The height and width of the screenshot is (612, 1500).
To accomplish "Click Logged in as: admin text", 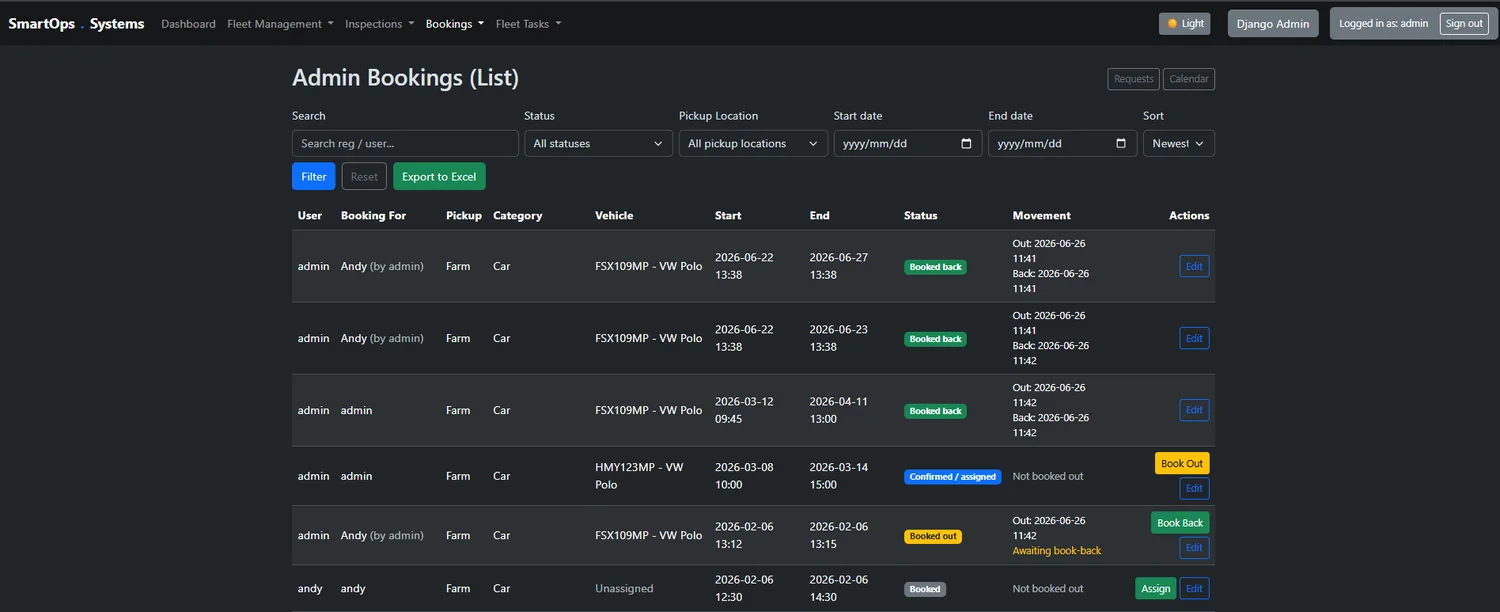I will coord(1383,24).
